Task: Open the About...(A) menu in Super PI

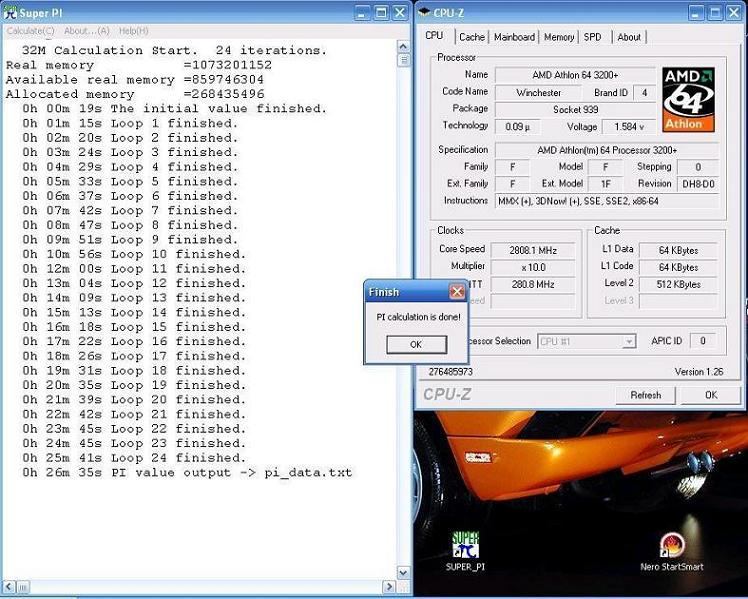Action: (87, 31)
